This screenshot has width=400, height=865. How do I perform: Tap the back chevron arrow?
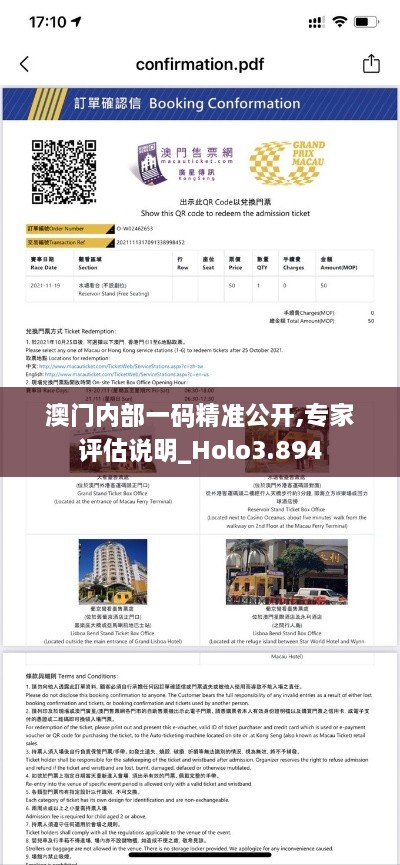click(x=24, y=64)
